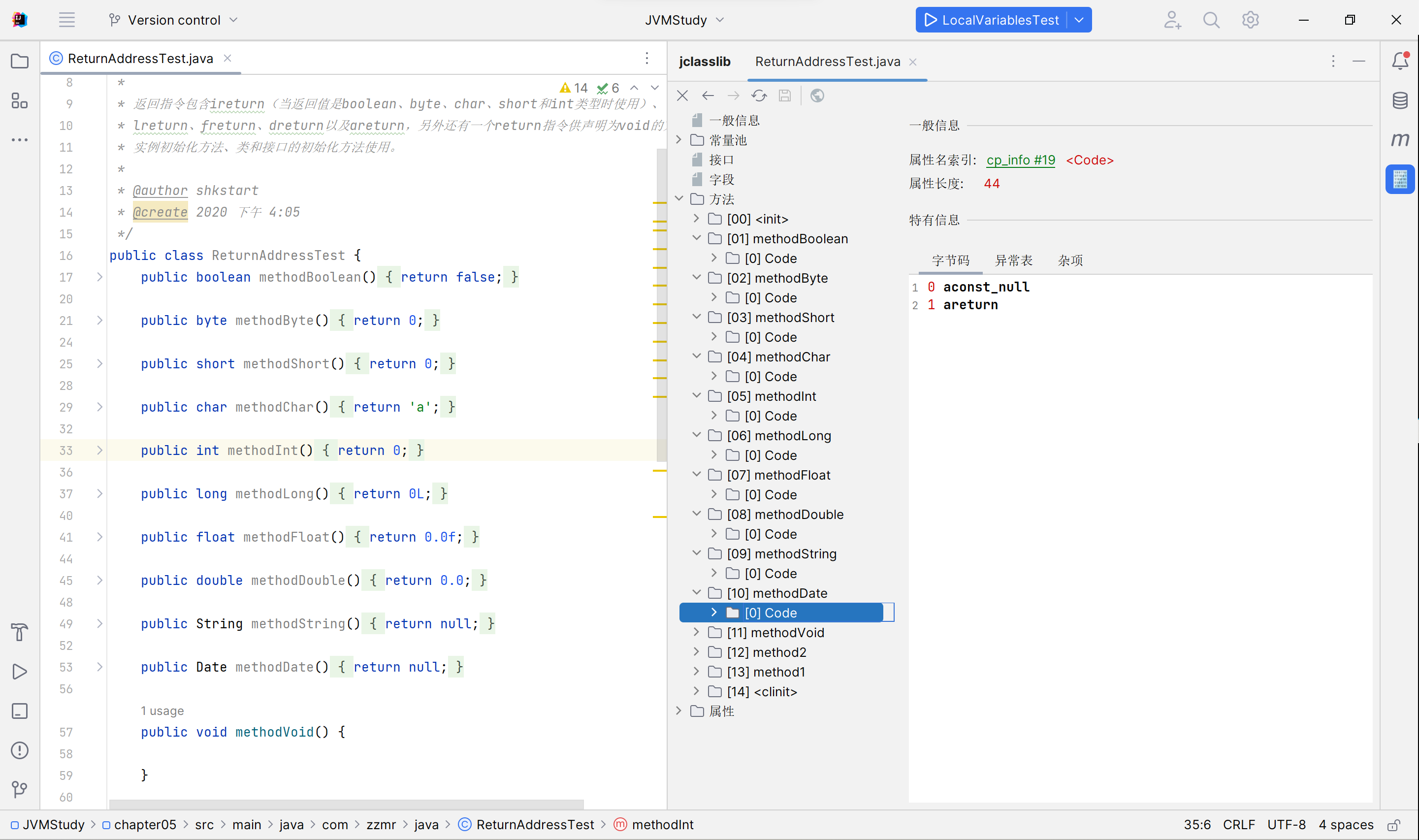
Task: Expand the 常量池 tree node
Action: [678, 140]
